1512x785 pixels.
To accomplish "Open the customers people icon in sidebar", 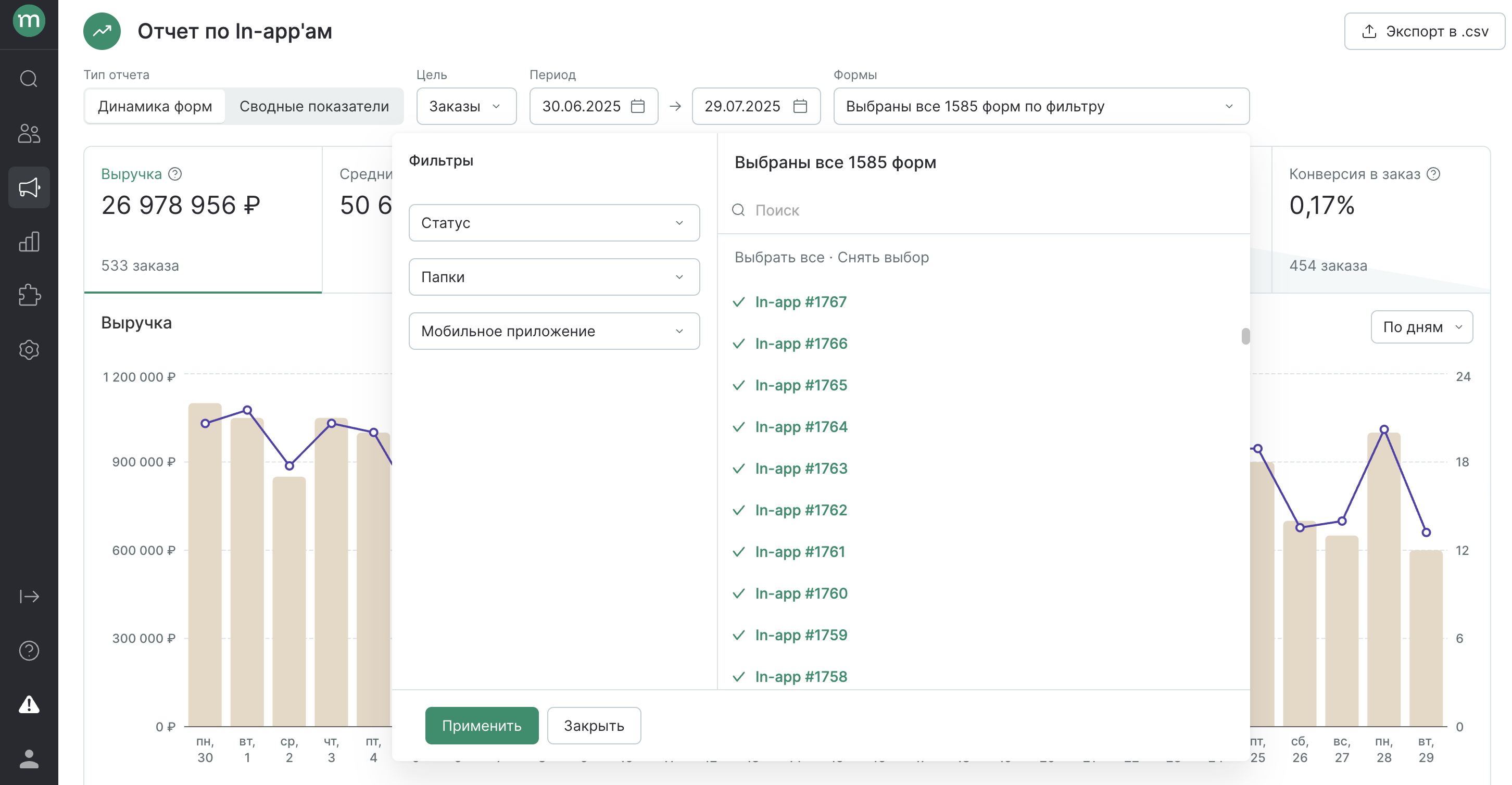I will [x=29, y=133].
